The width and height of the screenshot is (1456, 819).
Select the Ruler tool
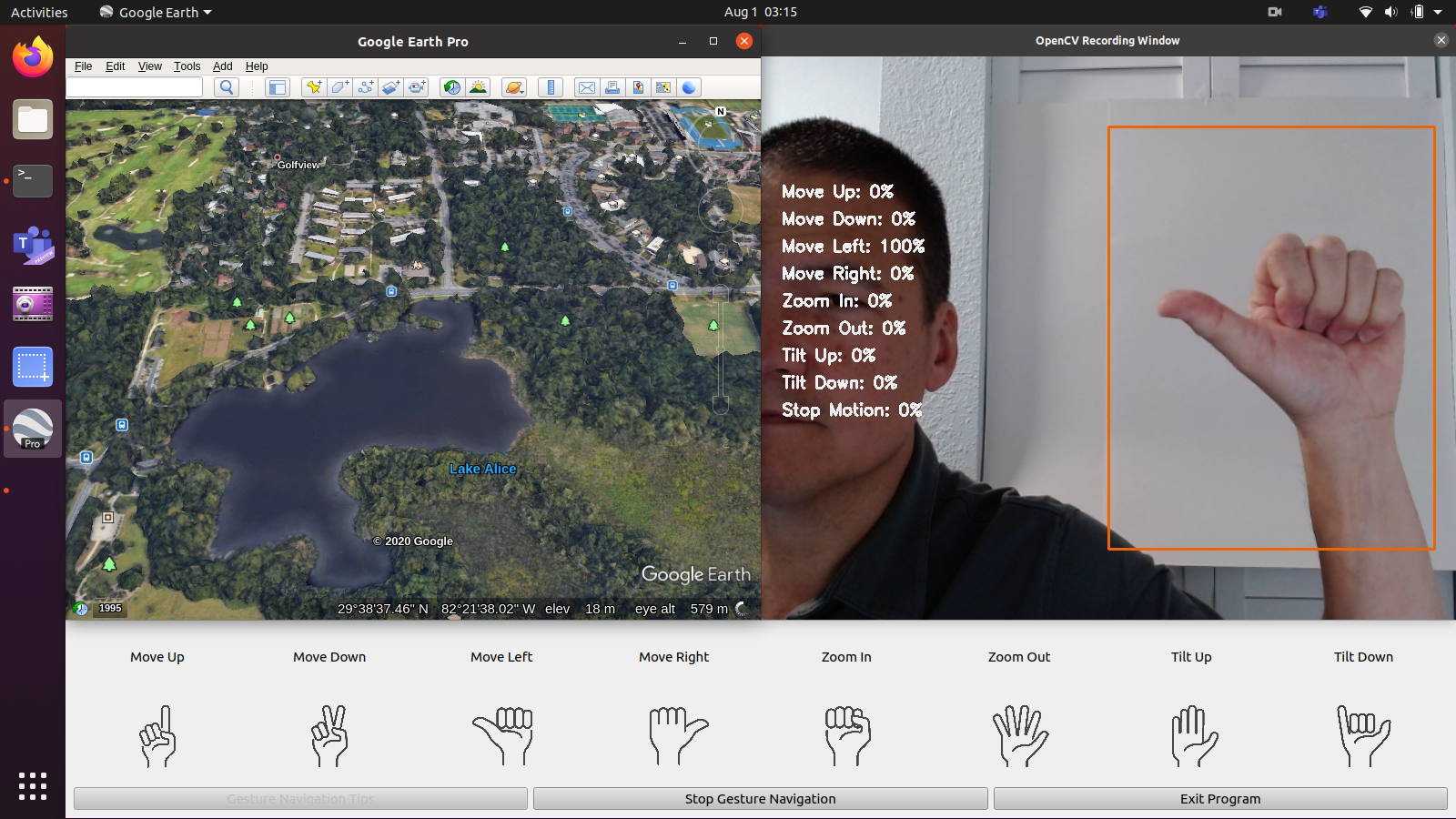pos(551,87)
